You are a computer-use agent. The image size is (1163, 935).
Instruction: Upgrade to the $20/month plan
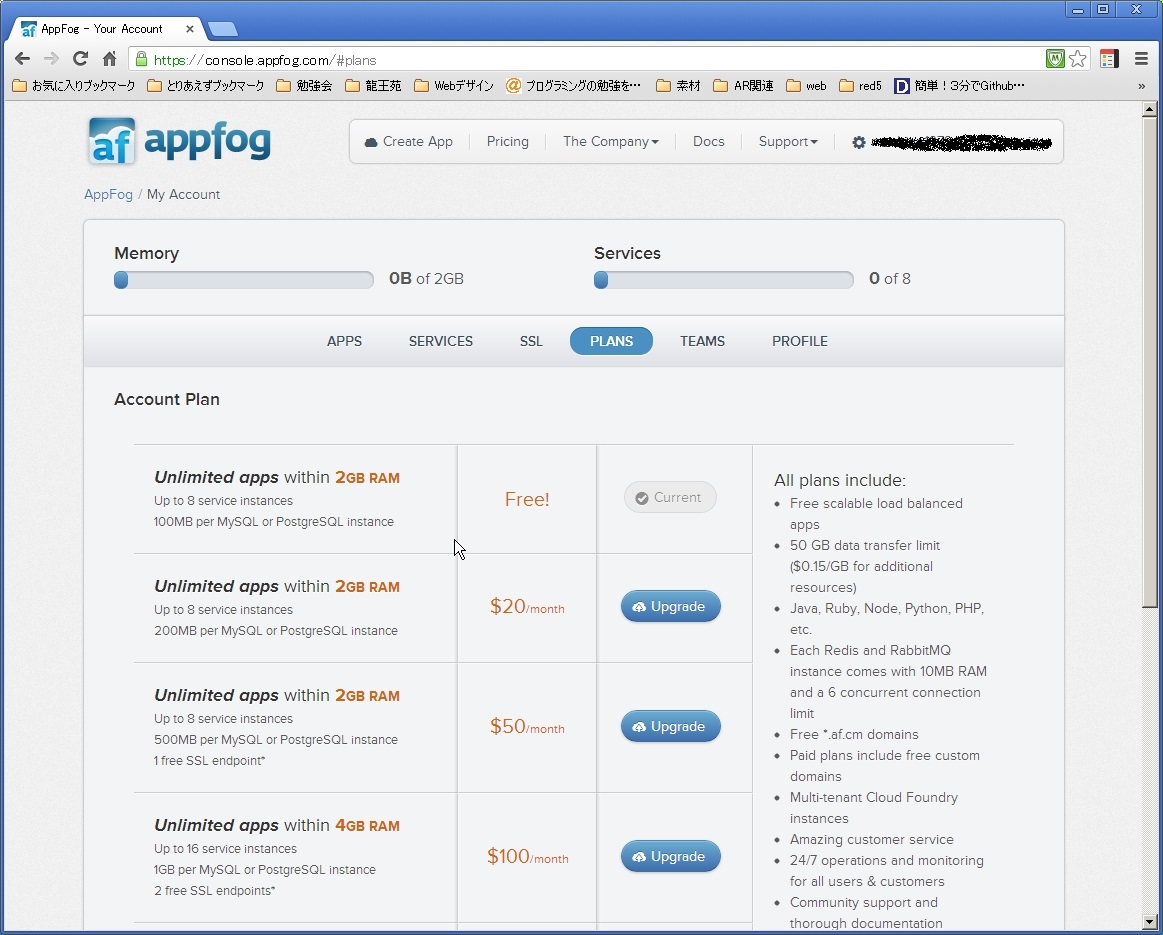pyautogui.click(x=671, y=607)
